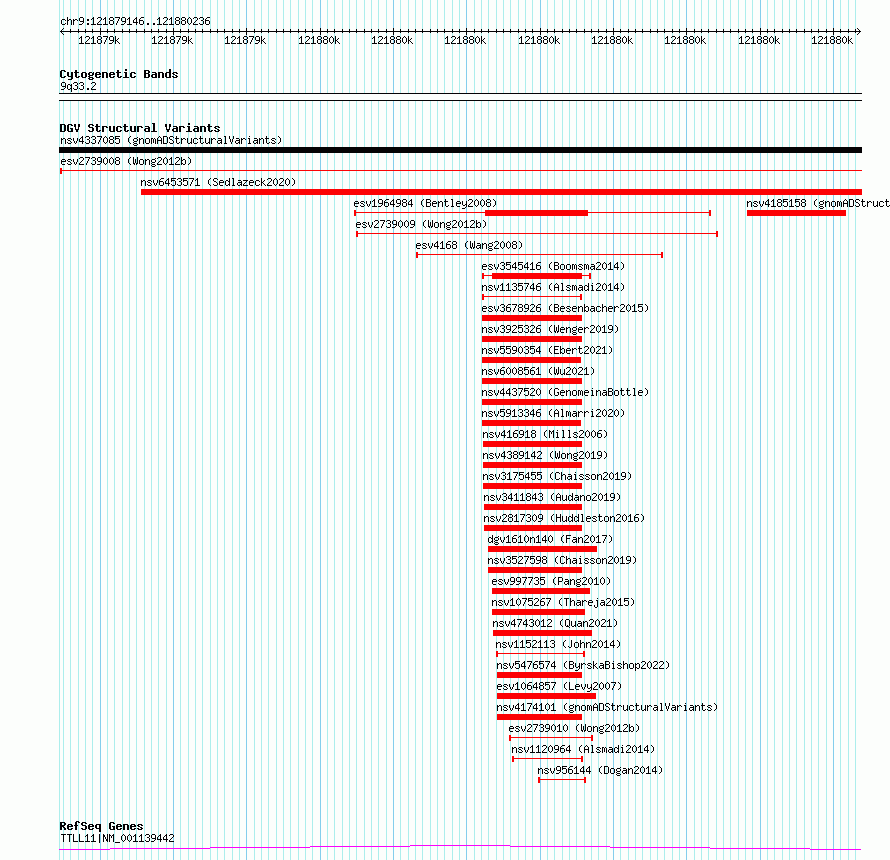Click the left arrow of the ruler
This screenshot has width=890, height=860.
tap(62, 32)
